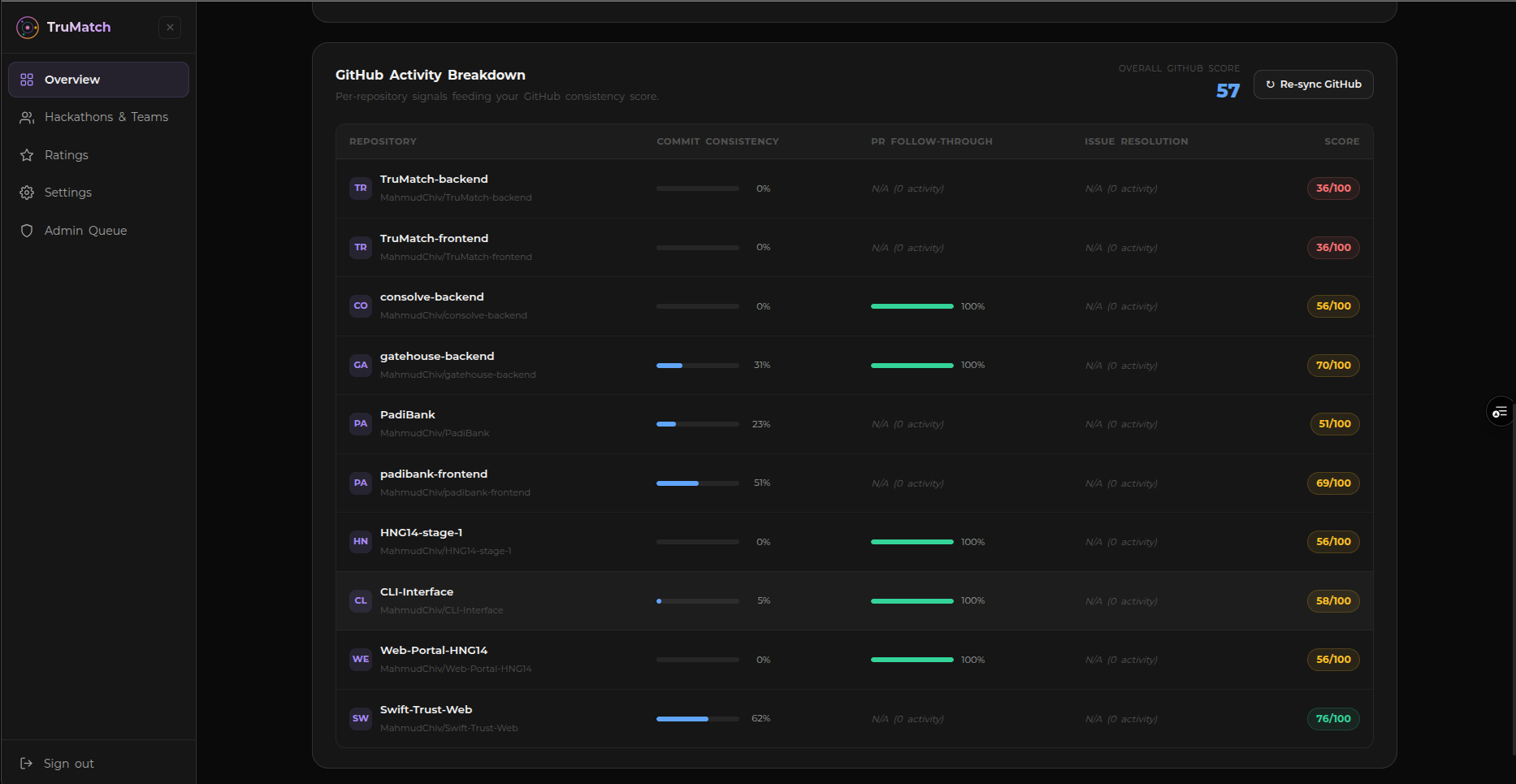
Task: Click the 58/100 score badge
Action: click(x=1333, y=601)
